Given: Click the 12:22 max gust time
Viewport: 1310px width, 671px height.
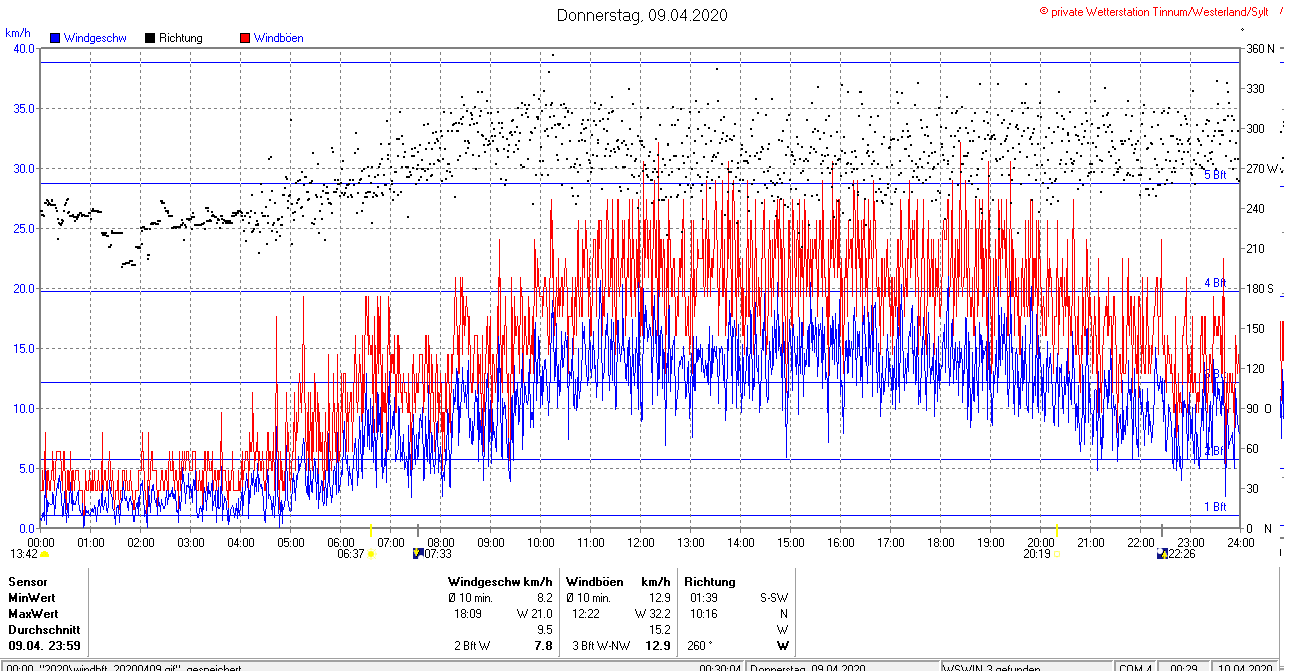Looking at the screenshot, I should click(x=585, y=613).
